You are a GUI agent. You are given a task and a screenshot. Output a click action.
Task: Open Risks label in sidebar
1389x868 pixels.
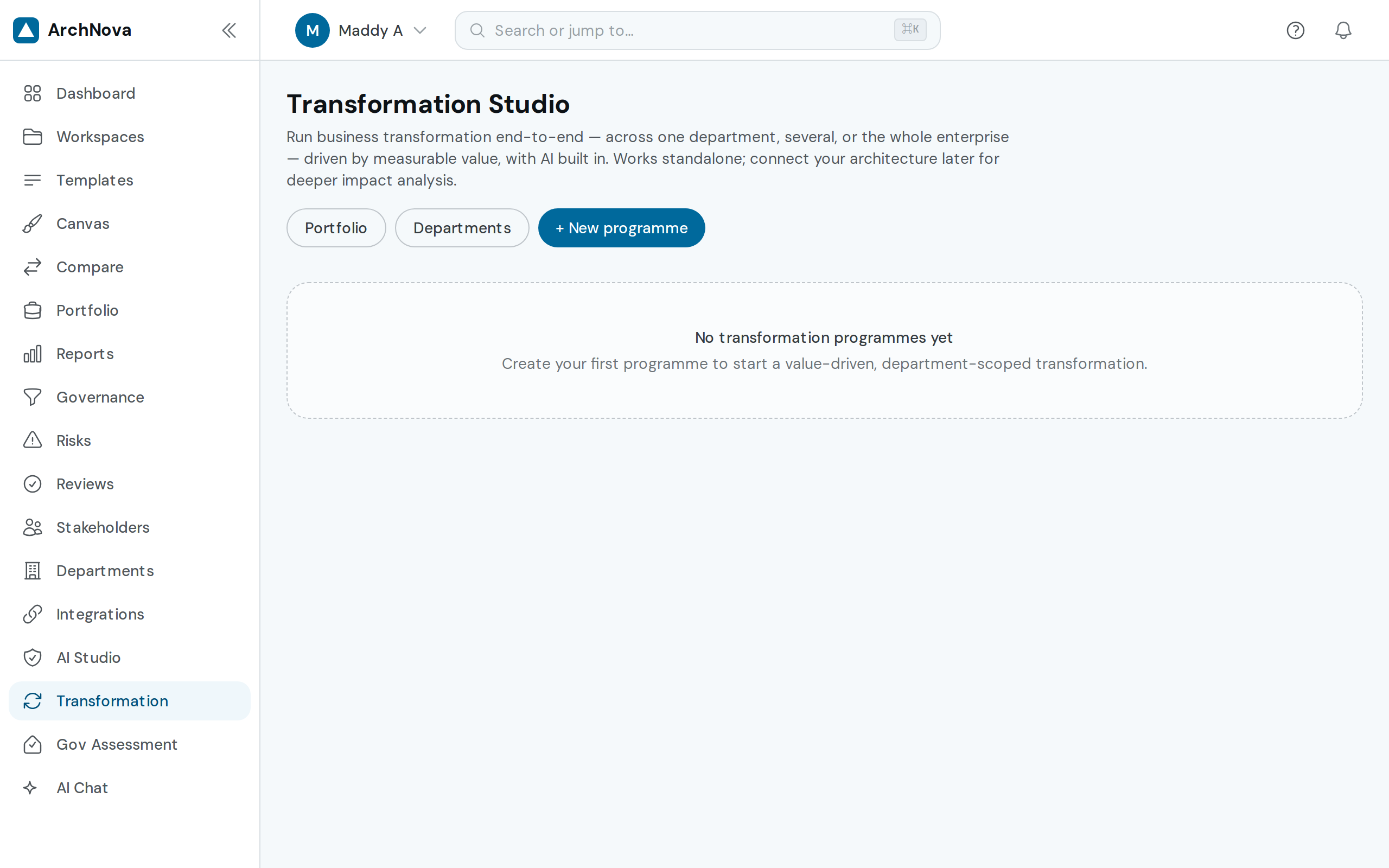[x=73, y=441]
